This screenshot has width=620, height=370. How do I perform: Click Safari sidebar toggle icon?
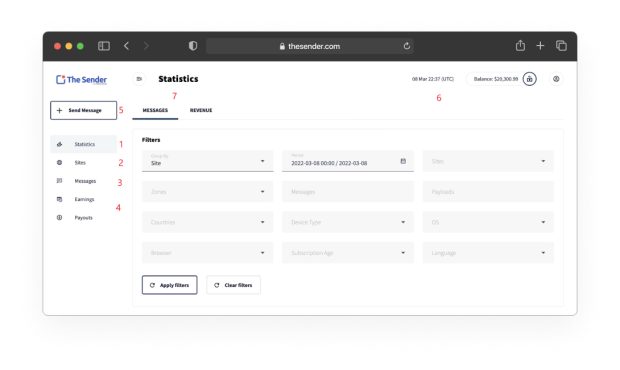(x=104, y=46)
